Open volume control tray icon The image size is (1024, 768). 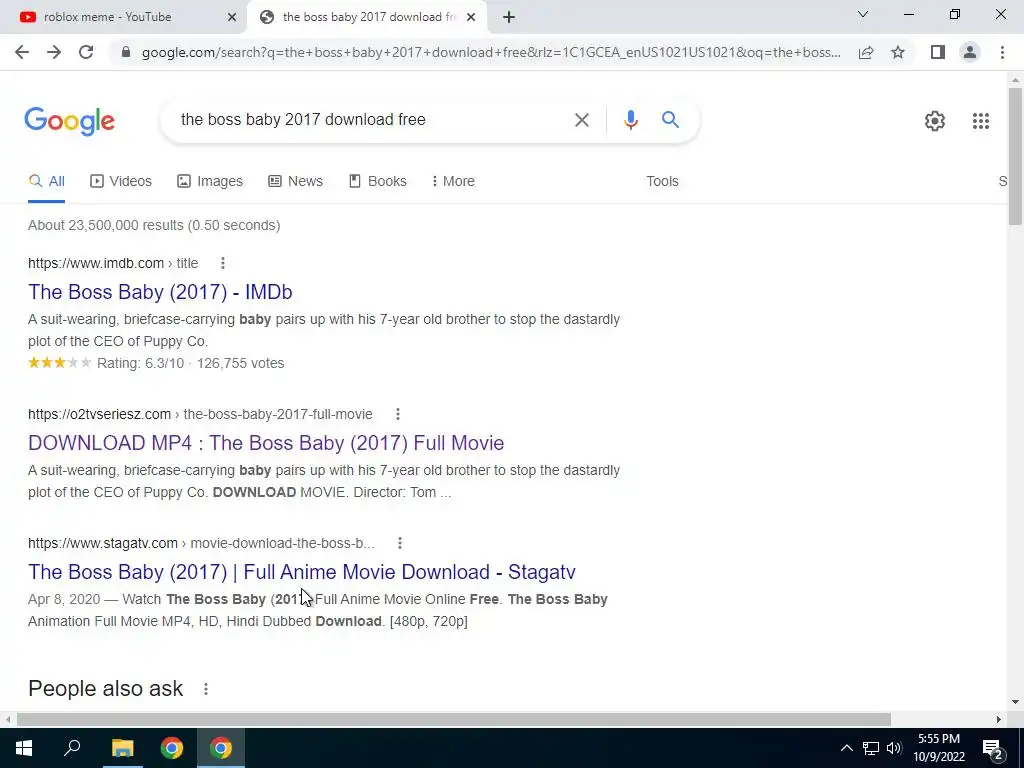894,748
